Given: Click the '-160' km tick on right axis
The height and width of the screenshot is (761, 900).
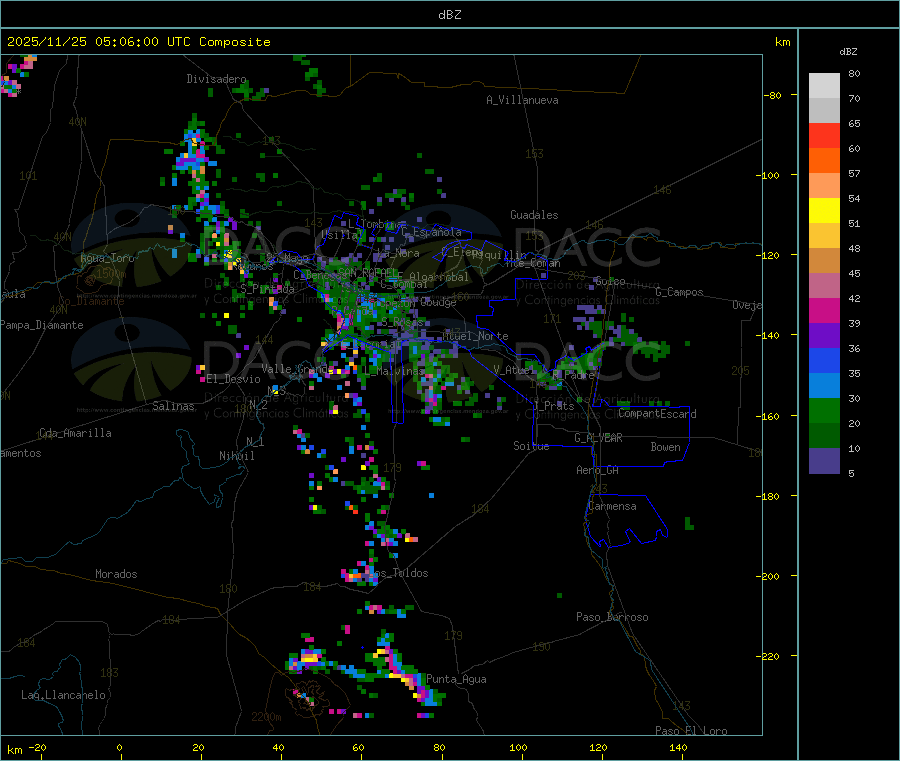Looking at the screenshot, I should click(x=770, y=416).
